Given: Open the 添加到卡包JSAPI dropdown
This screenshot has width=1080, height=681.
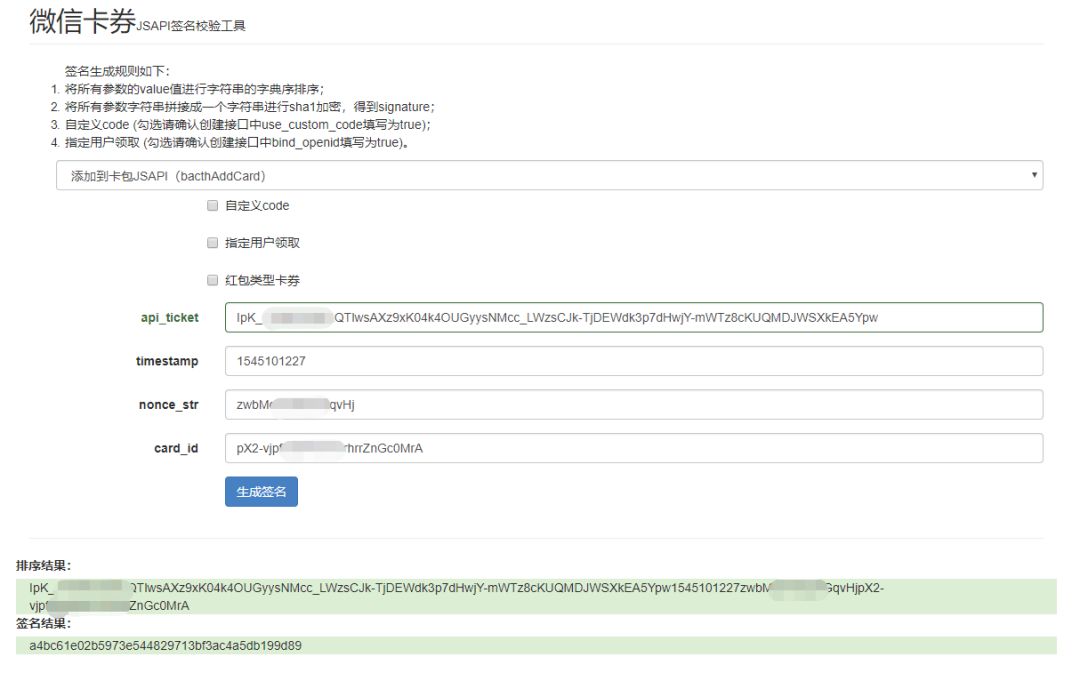Looking at the screenshot, I should (x=549, y=176).
